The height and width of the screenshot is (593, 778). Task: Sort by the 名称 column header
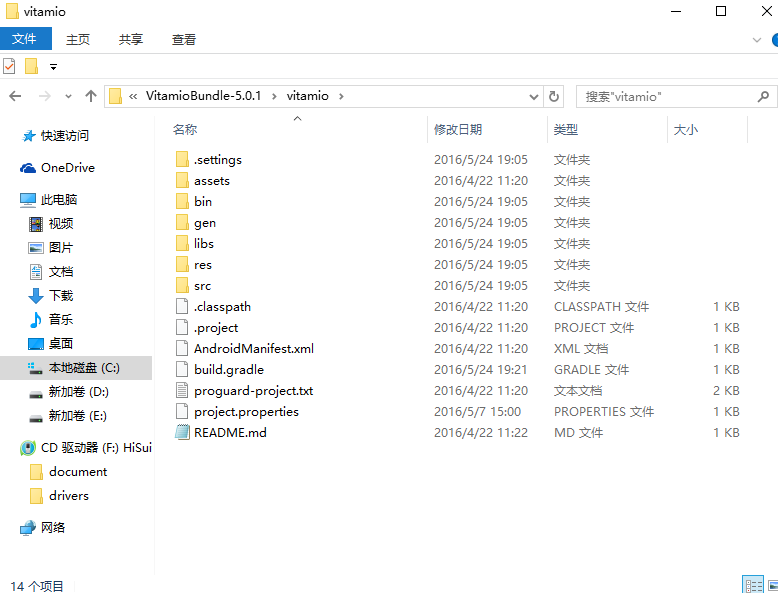185,130
